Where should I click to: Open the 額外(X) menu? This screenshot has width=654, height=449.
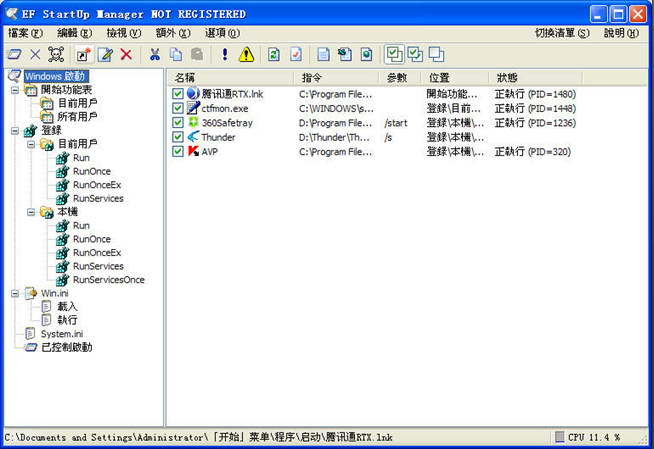tap(173, 33)
